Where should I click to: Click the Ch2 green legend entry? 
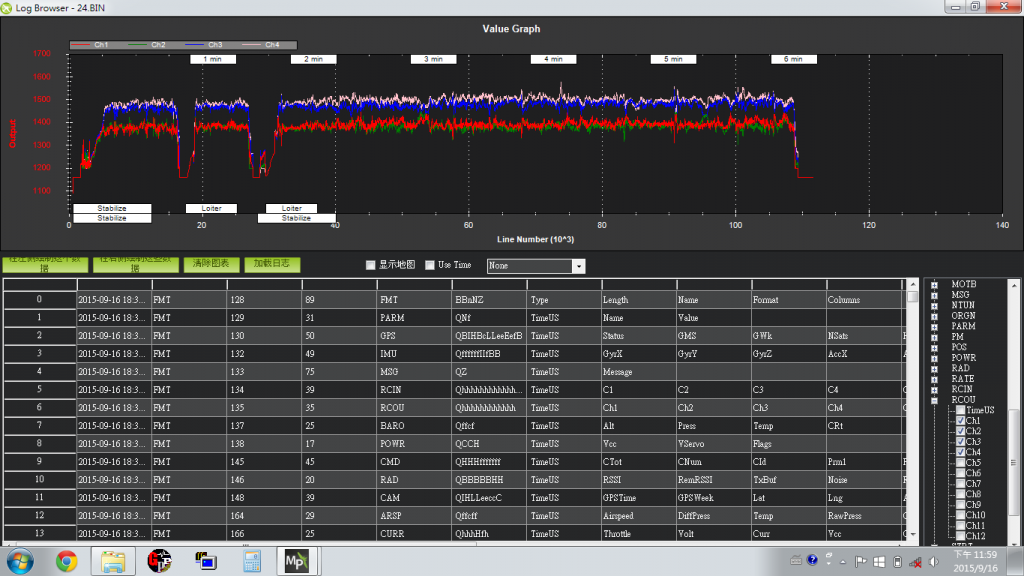pyautogui.click(x=147, y=45)
